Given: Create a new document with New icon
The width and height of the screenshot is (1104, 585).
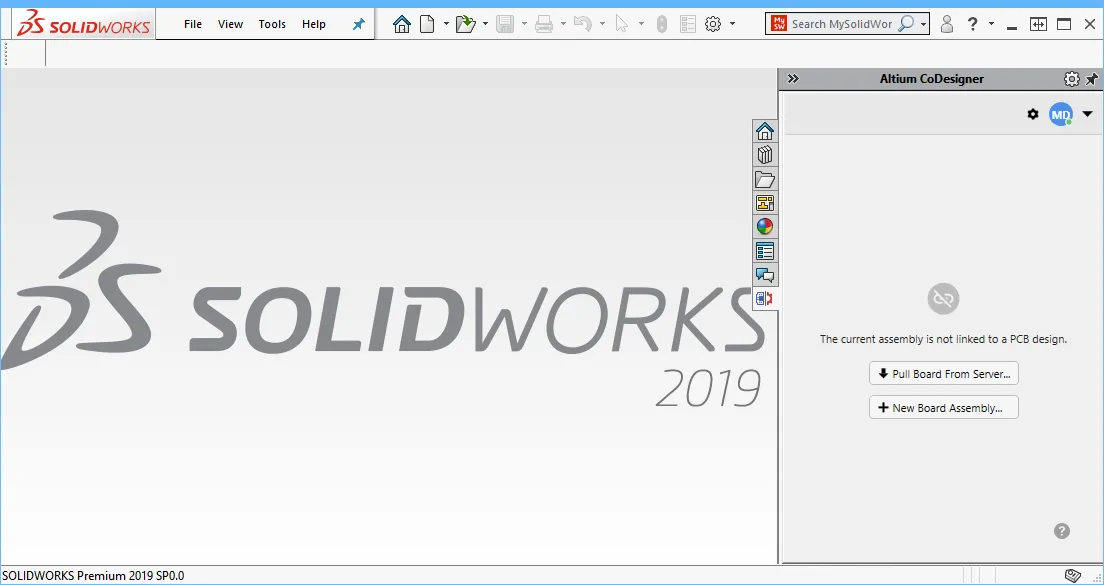Looking at the screenshot, I should (x=427, y=25).
